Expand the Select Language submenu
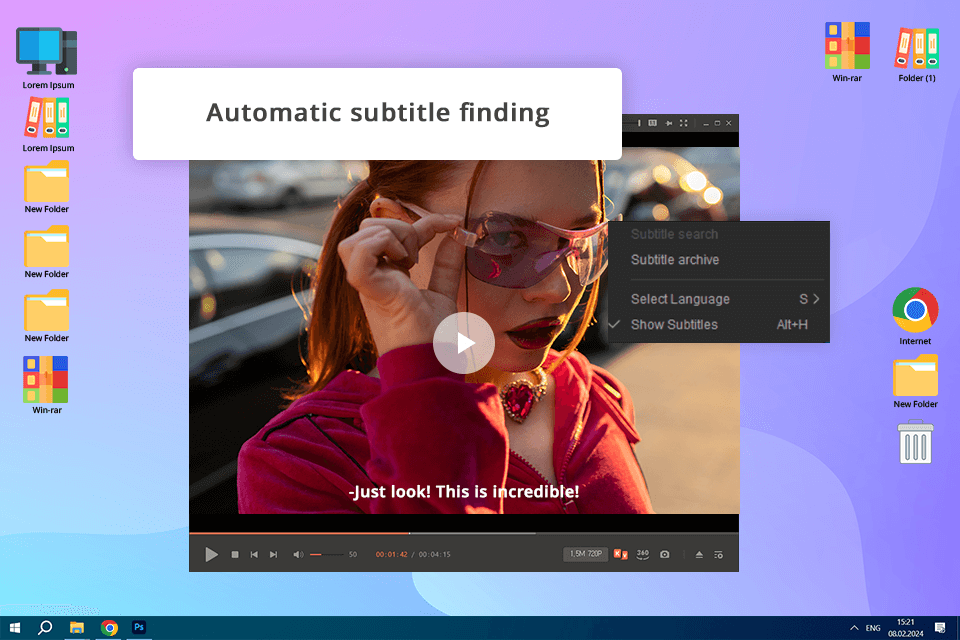 [719, 299]
